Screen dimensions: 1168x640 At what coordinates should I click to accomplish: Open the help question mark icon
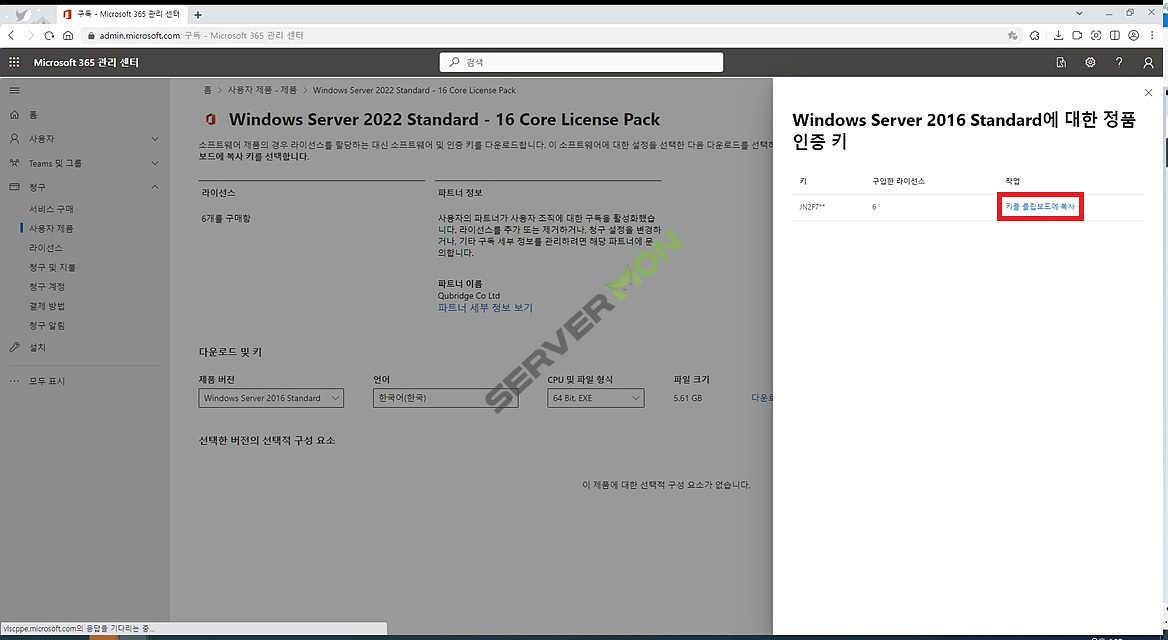click(1119, 63)
